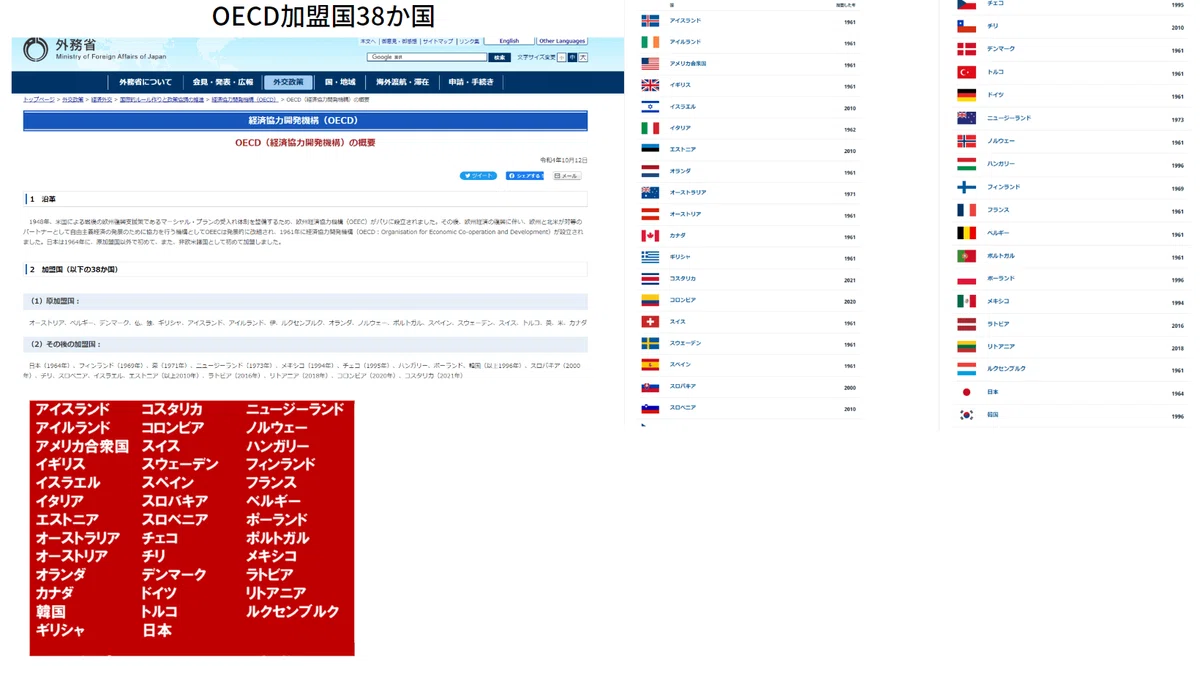Open the コスタリカ country link
Screen dimensions: 1200x676
pyautogui.click(x=683, y=279)
